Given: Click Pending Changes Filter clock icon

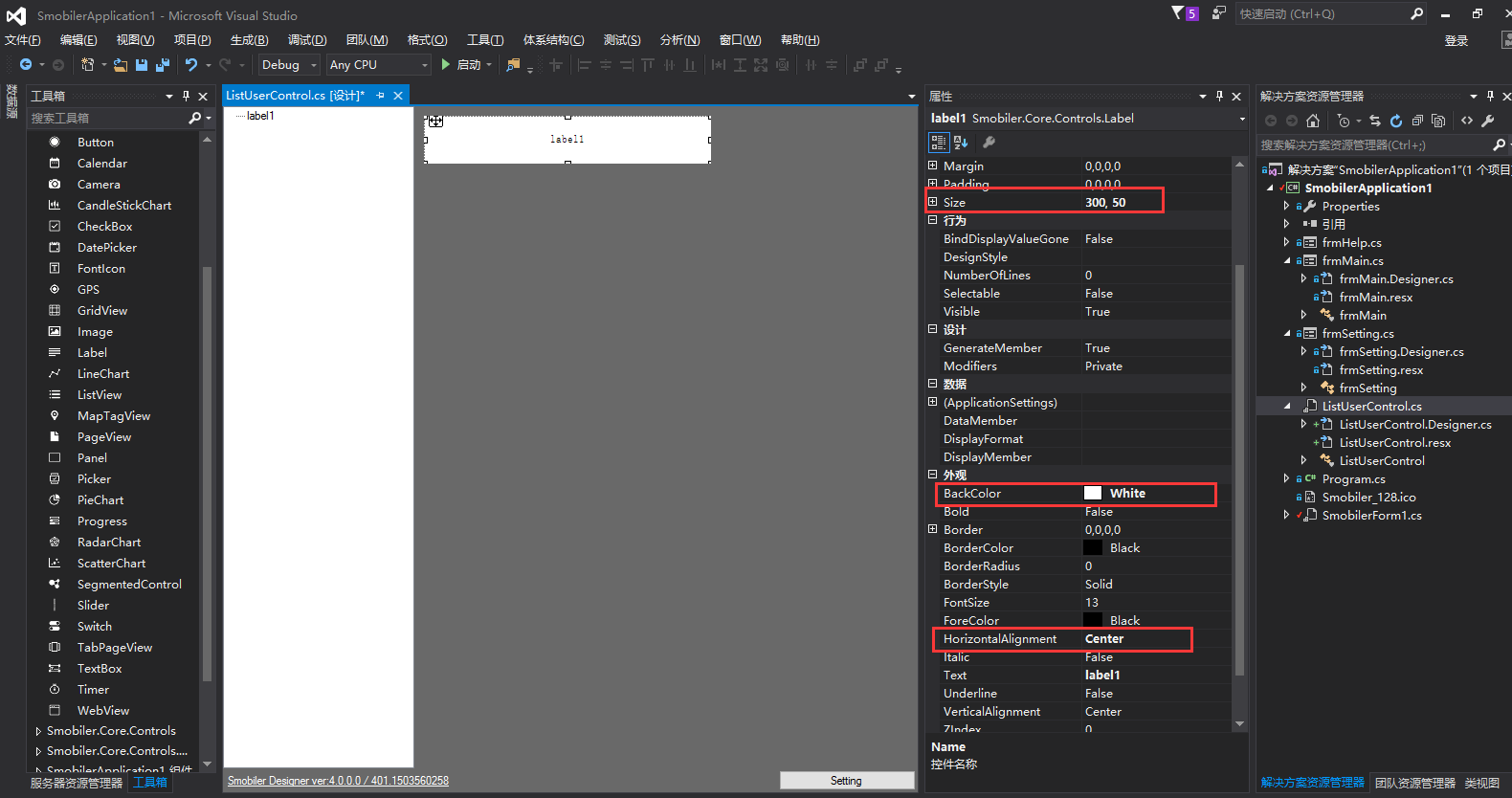Looking at the screenshot, I should tap(1345, 121).
